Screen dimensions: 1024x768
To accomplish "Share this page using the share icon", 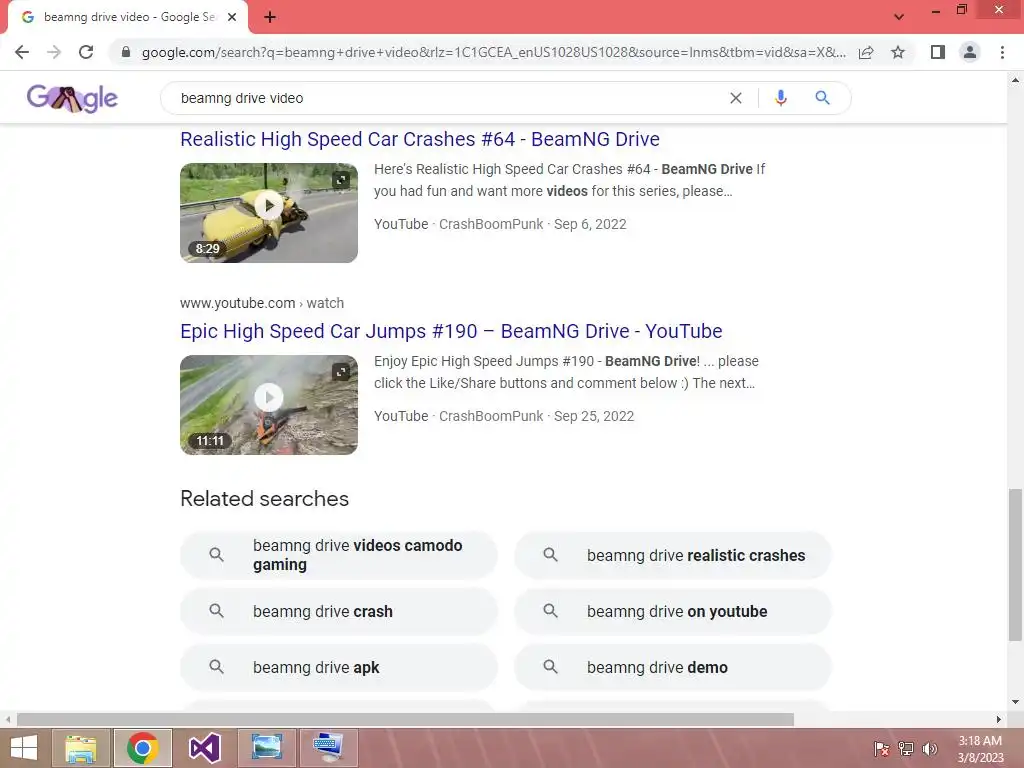I will pyautogui.click(x=866, y=52).
